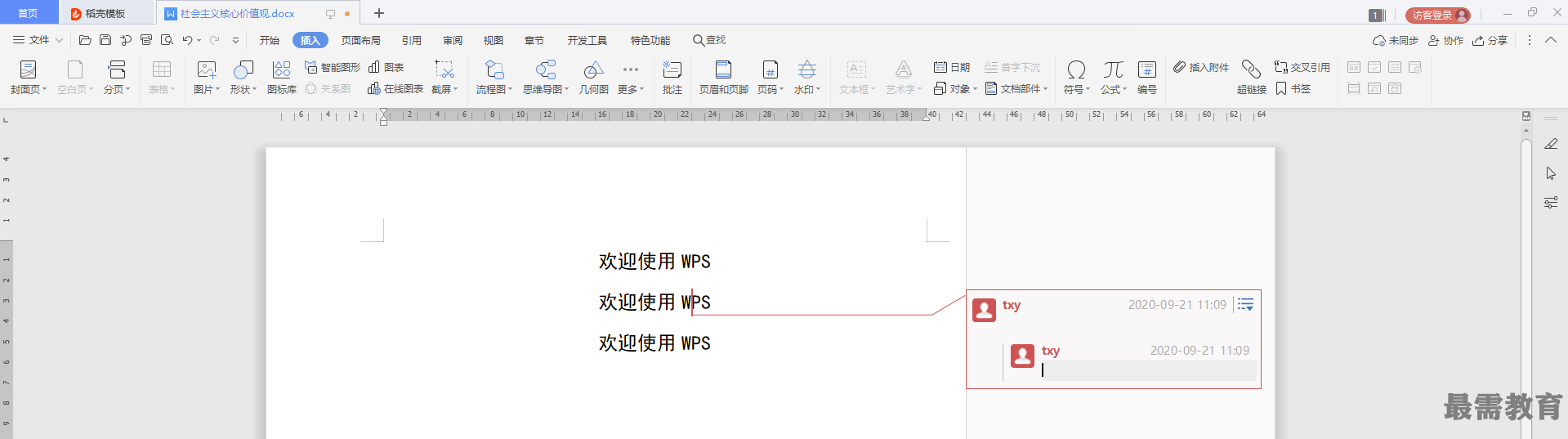Image resolution: width=1568 pixels, height=439 pixels.
Task: Click the 交叉引用 cross-reference button
Action: coord(1302,67)
